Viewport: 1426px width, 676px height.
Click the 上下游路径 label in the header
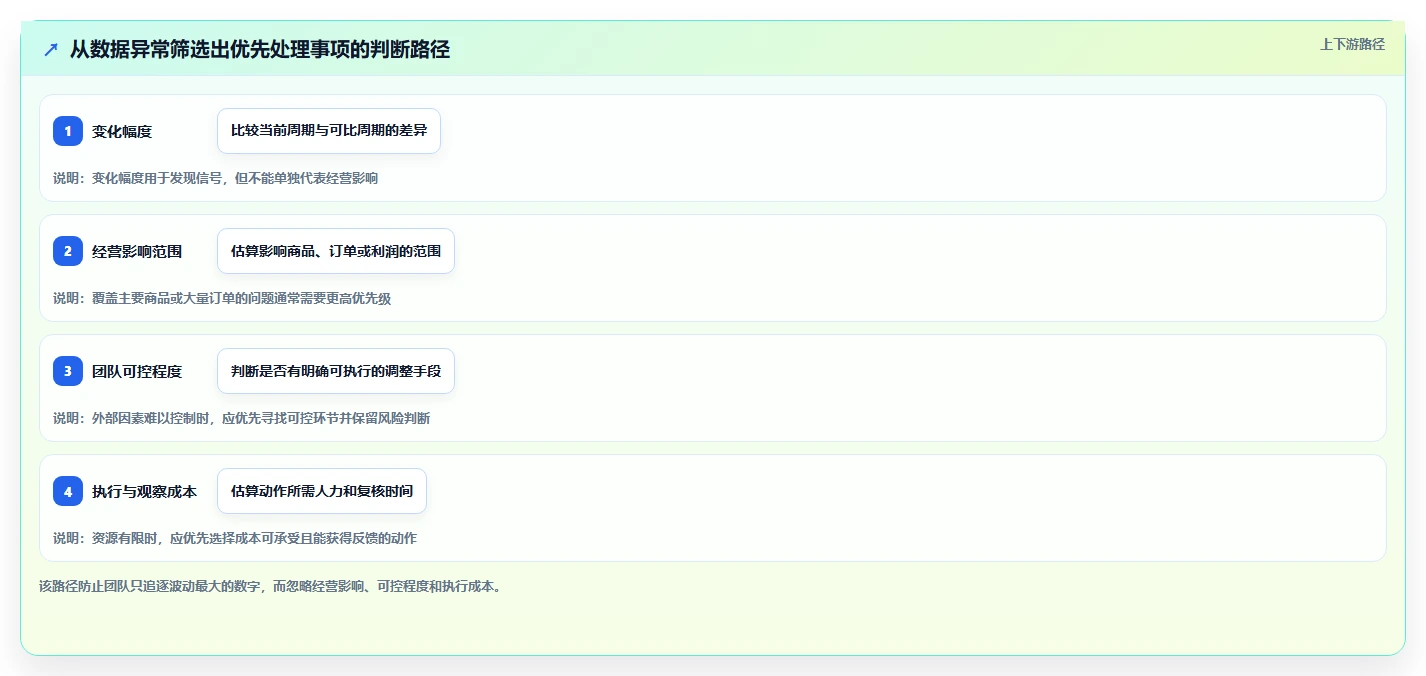pyautogui.click(x=1352, y=44)
